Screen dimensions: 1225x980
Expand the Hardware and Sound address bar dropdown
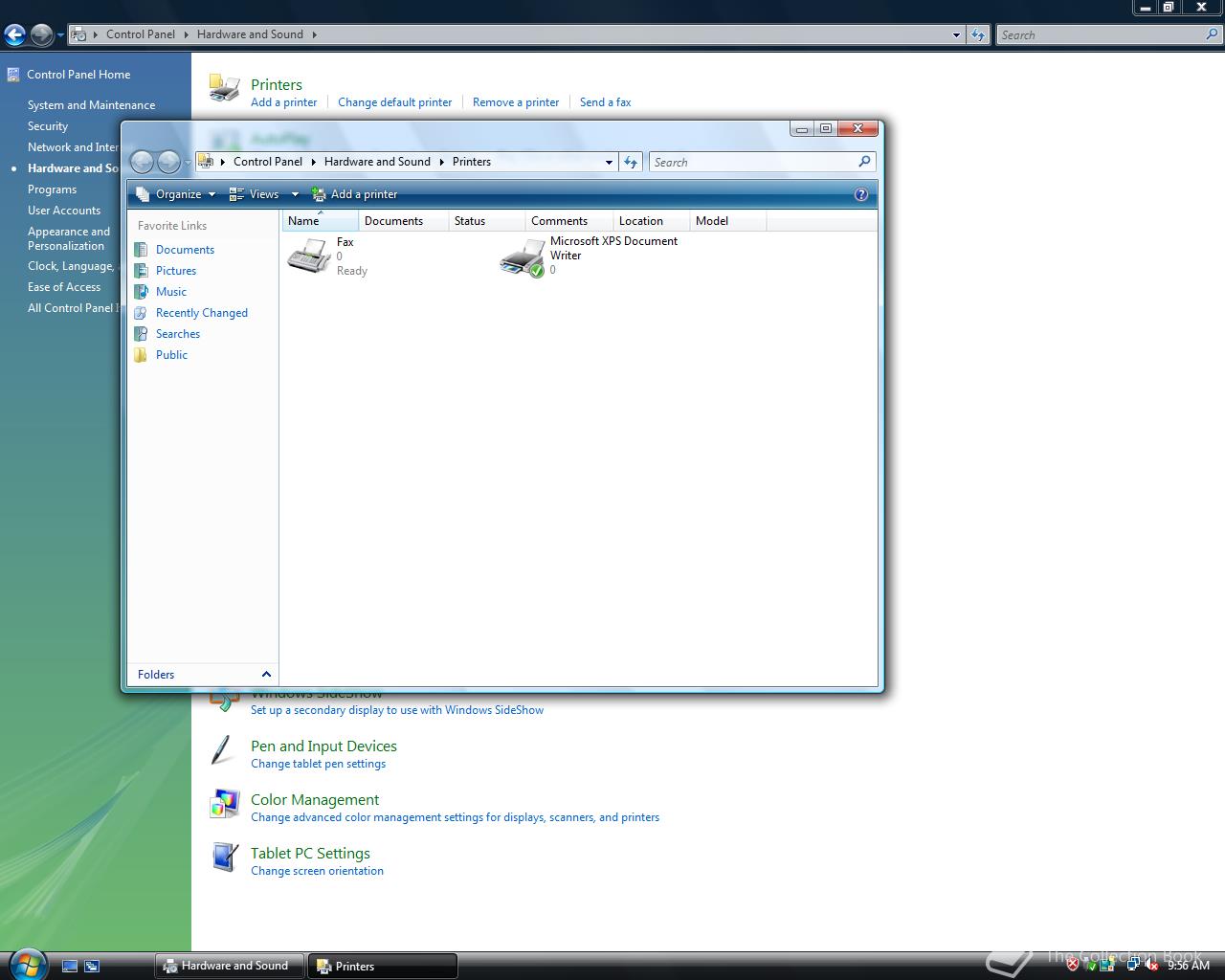point(956,34)
